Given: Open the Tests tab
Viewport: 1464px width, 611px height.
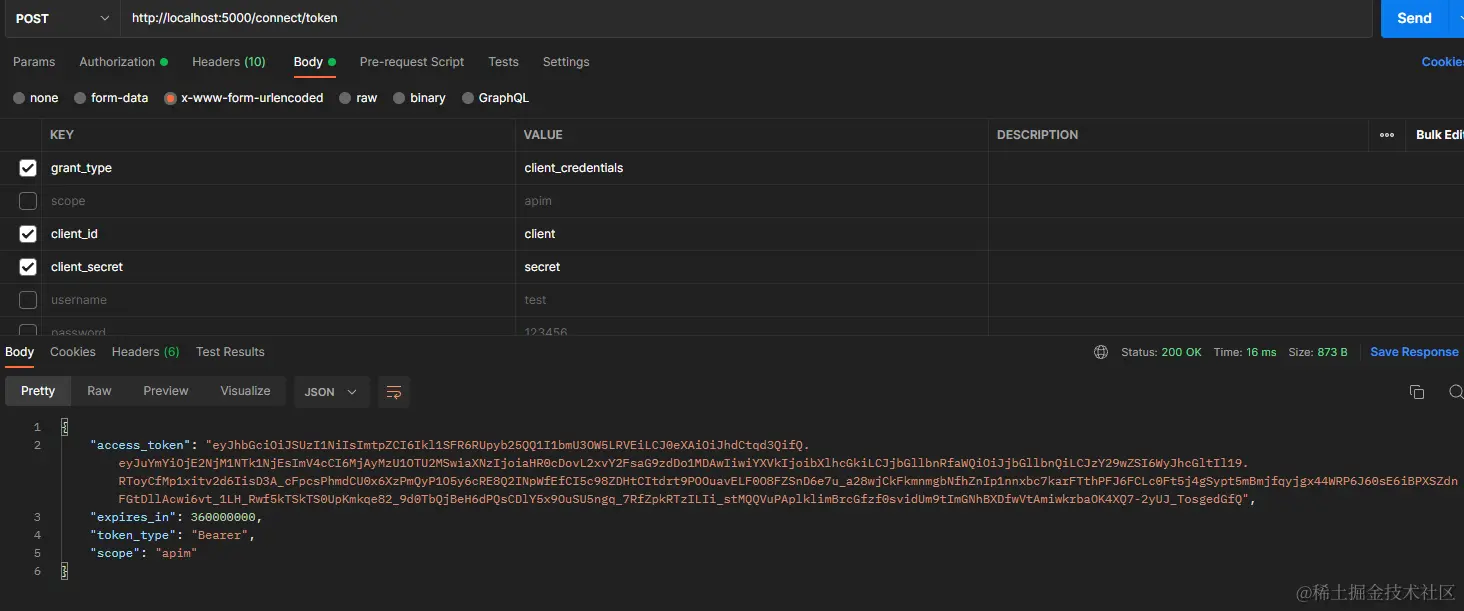Looking at the screenshot, I should pos(503,62).
